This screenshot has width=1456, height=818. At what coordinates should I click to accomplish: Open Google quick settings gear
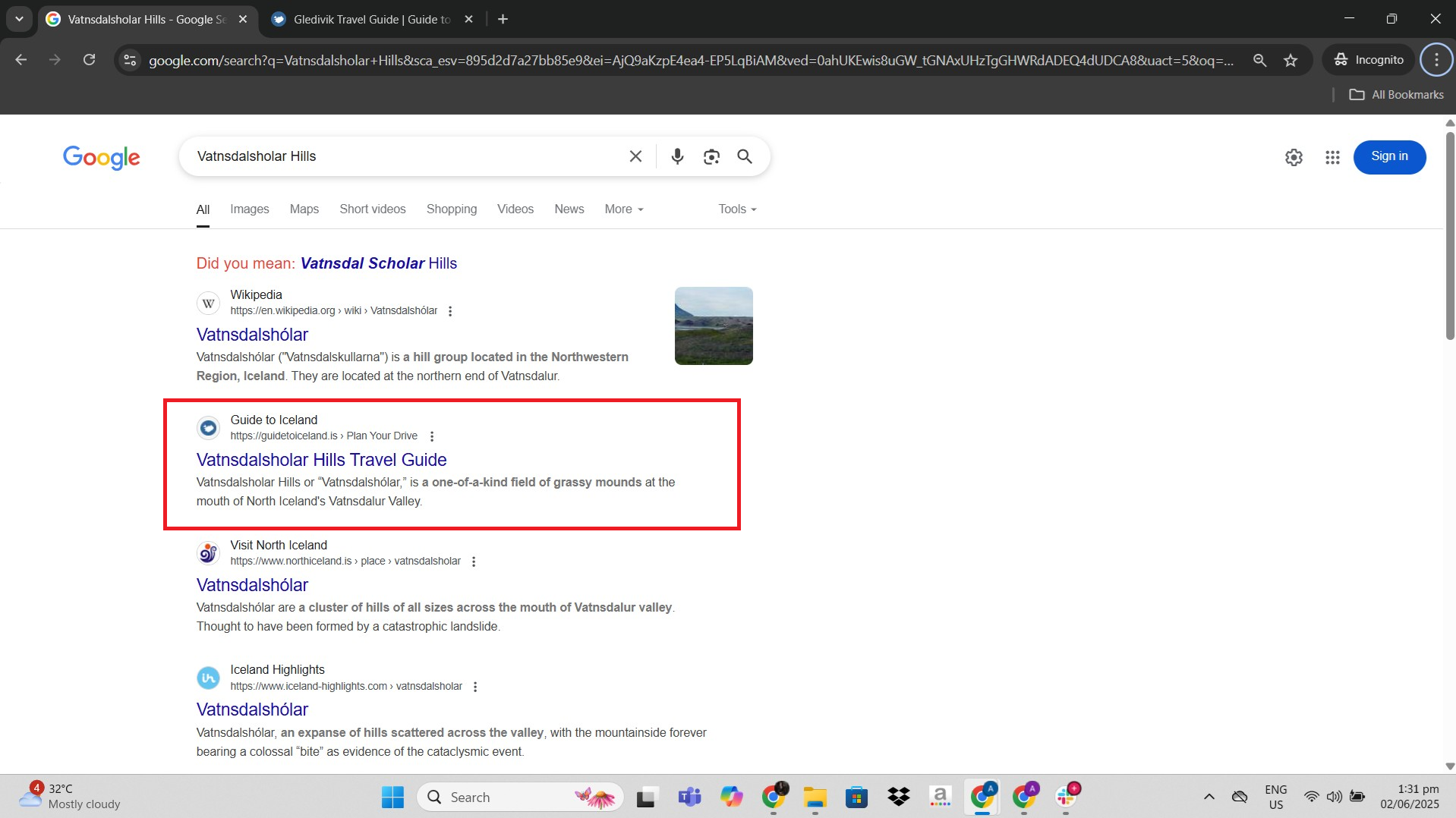[x=1294, y=157]
